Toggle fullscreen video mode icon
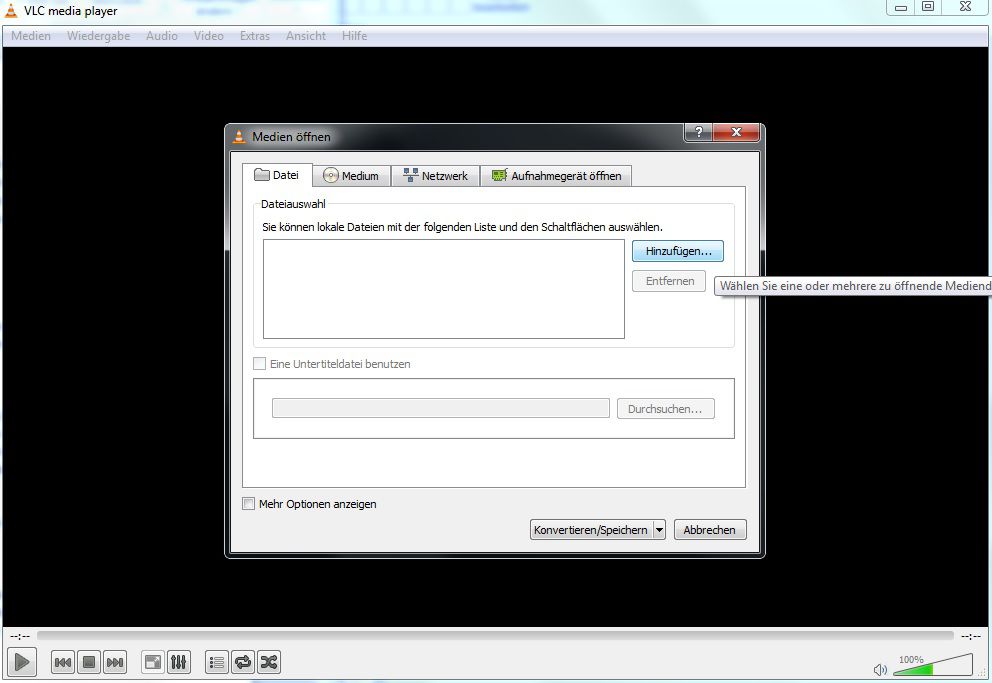The height and width of the screenshot is (683, 992). click(x=152, y=661)
